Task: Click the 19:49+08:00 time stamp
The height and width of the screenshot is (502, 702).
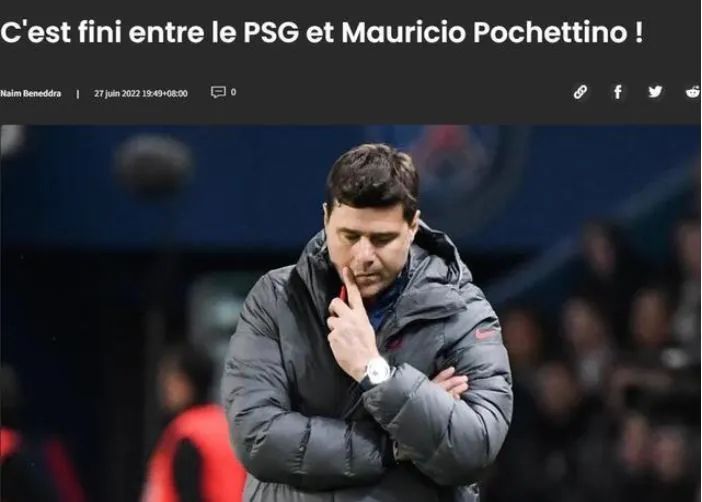Action: pos(165,94)
